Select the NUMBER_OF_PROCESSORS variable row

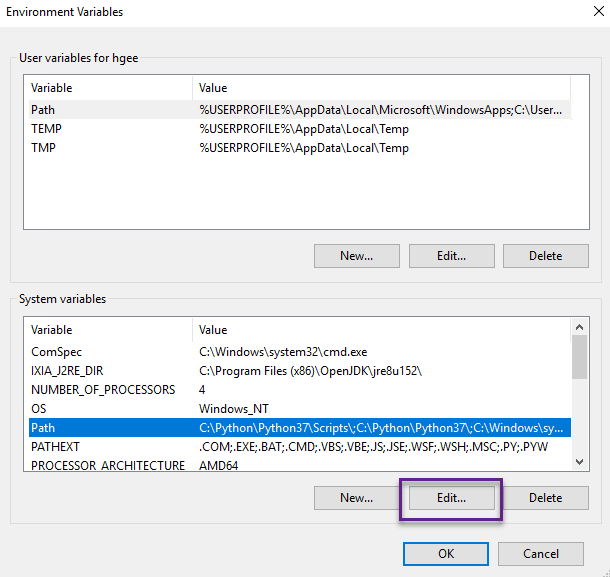tap(102, 390)
